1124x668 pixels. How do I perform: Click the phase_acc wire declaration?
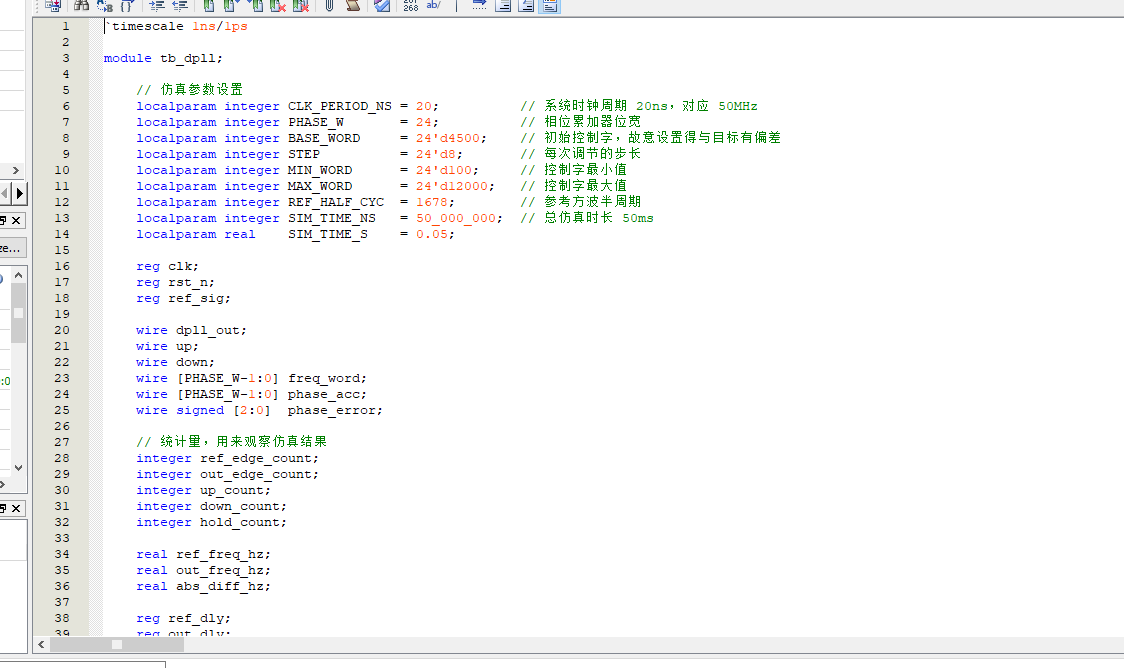click(x=252, y=394)
